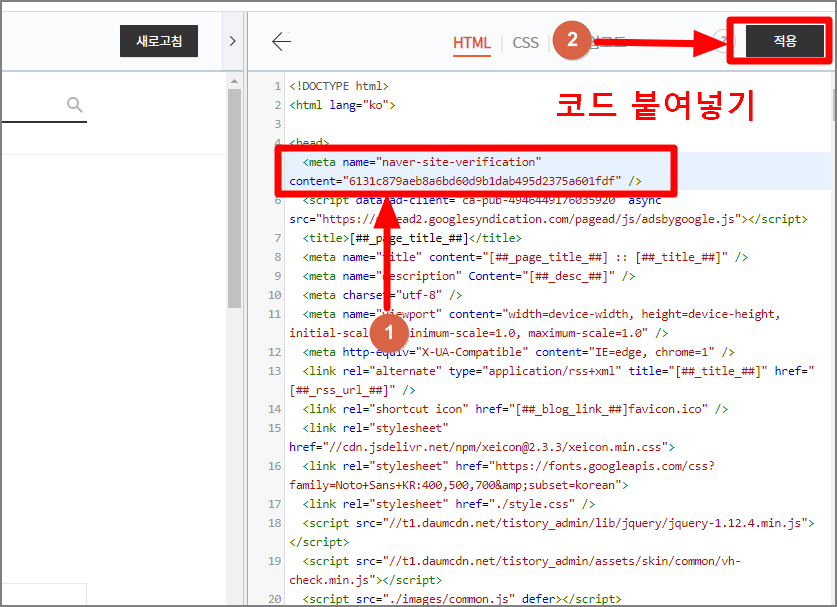Image resolution: width=837 pixels, height=607 pixels.
Task: Click the content="6131c879..." code line
Action: pos(465,181)
